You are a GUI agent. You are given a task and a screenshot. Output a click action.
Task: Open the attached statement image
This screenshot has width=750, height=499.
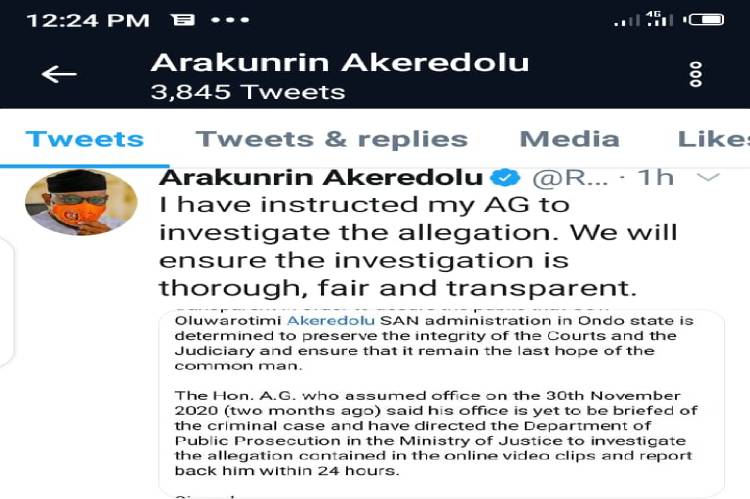click(x=441, y=402)
